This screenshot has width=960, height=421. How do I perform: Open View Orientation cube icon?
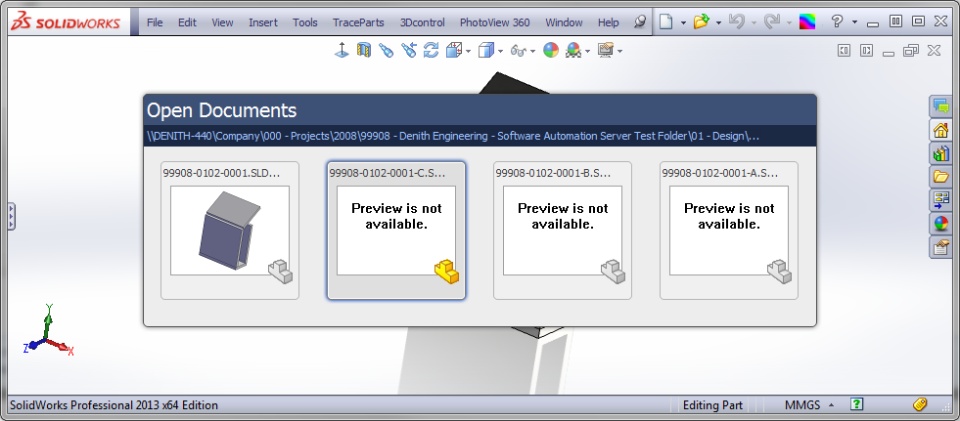tap(454, 50)
